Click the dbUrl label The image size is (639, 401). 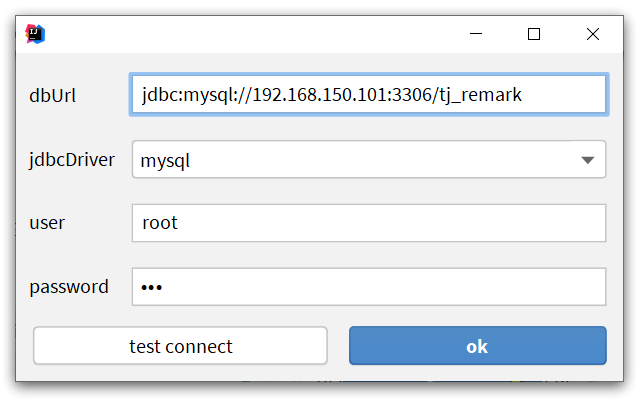[x=53, y=96]
